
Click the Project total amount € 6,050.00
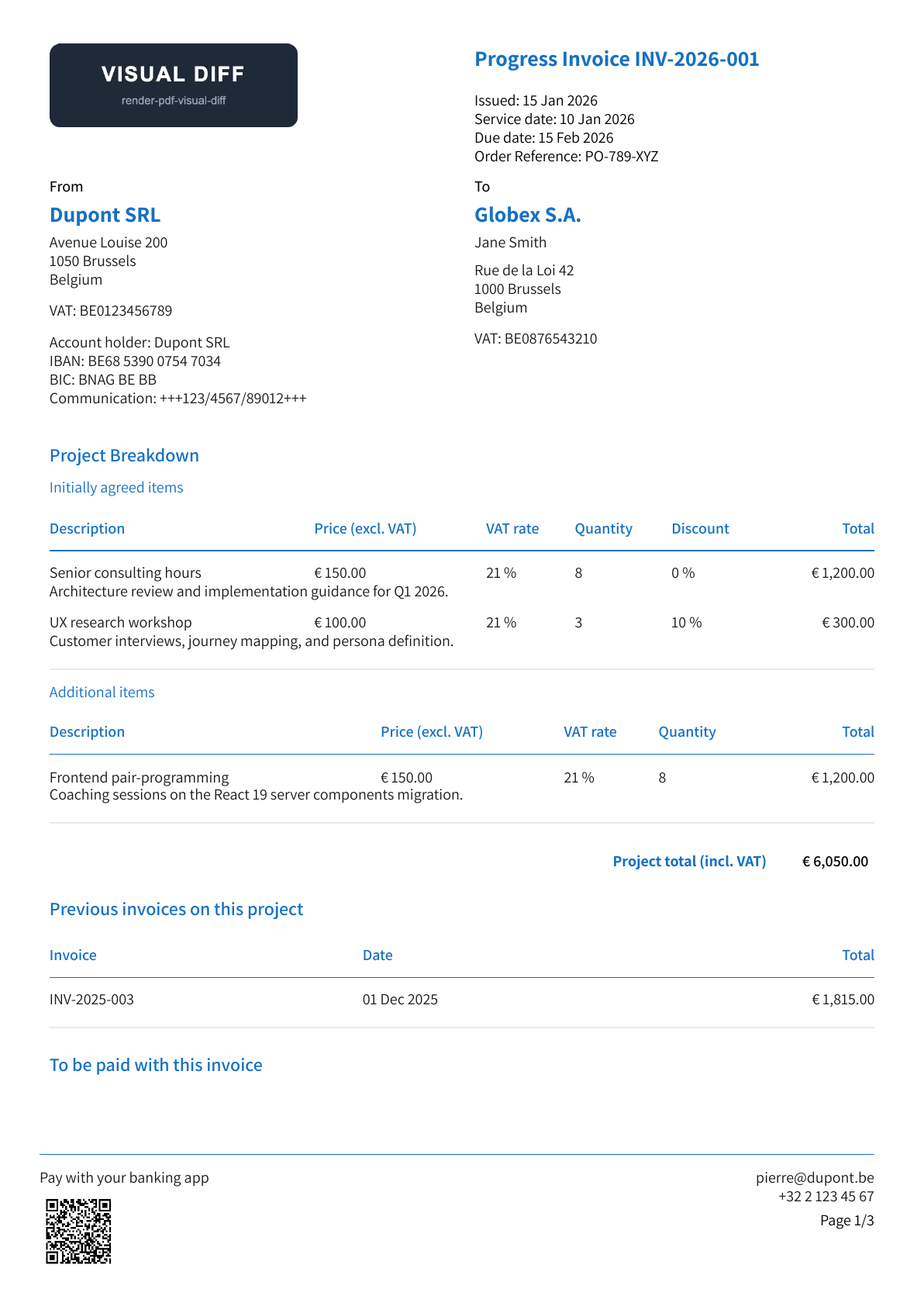tap(835, 862)
